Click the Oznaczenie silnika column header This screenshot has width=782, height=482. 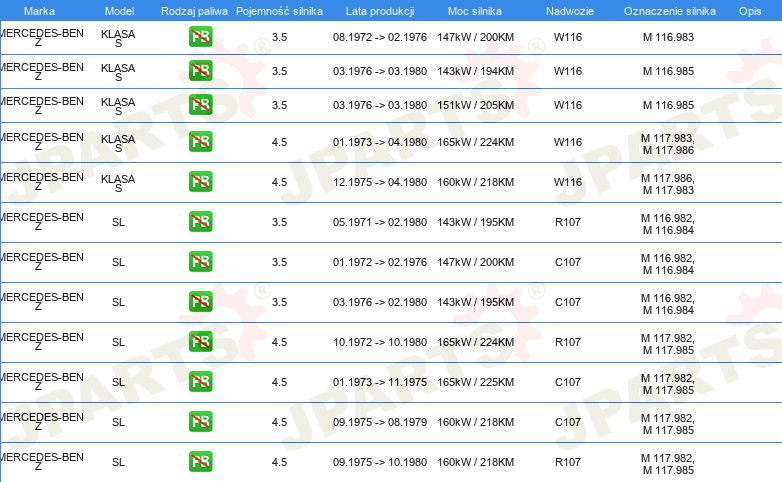coord(670,11)
